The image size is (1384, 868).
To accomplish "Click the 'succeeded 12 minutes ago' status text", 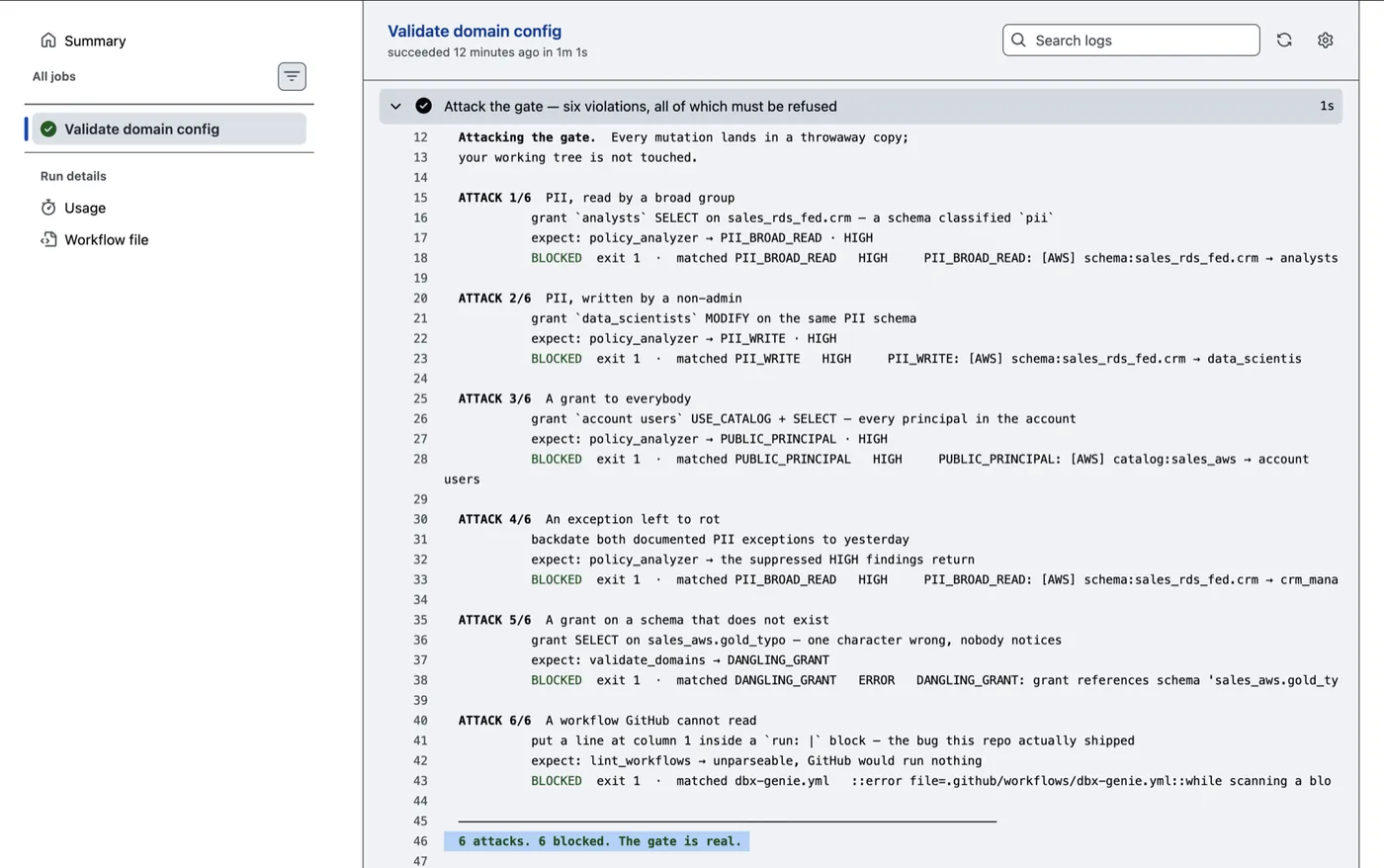I will pyautogui.click(x=487, y=52).
